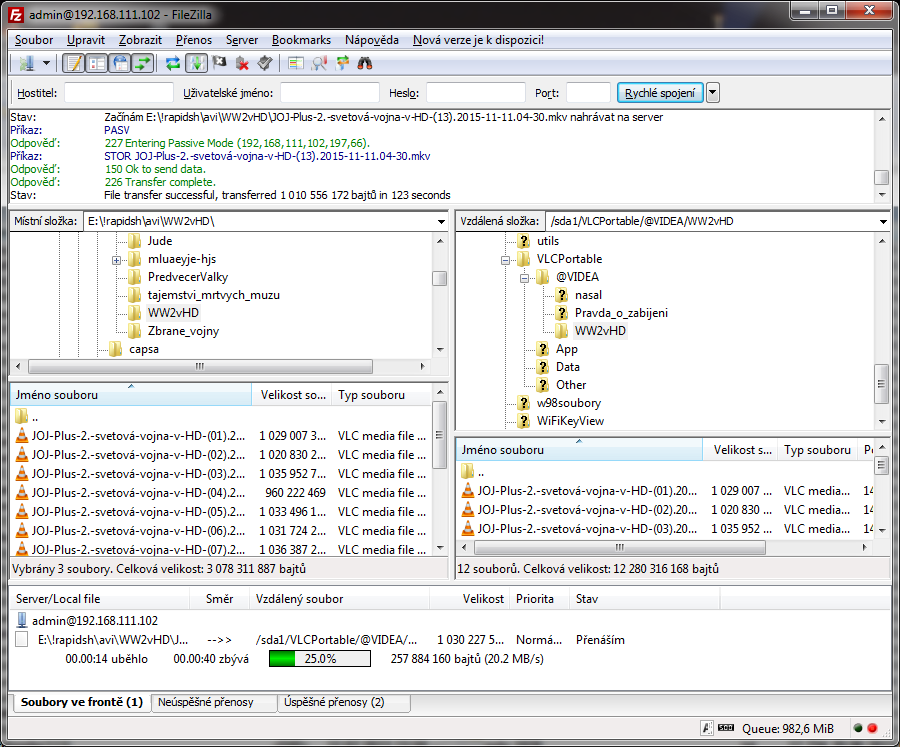This screenshot has height=747, width=900.
Task: Switch to the Úspěšné přenosy tab
Action: click(334, 702)
